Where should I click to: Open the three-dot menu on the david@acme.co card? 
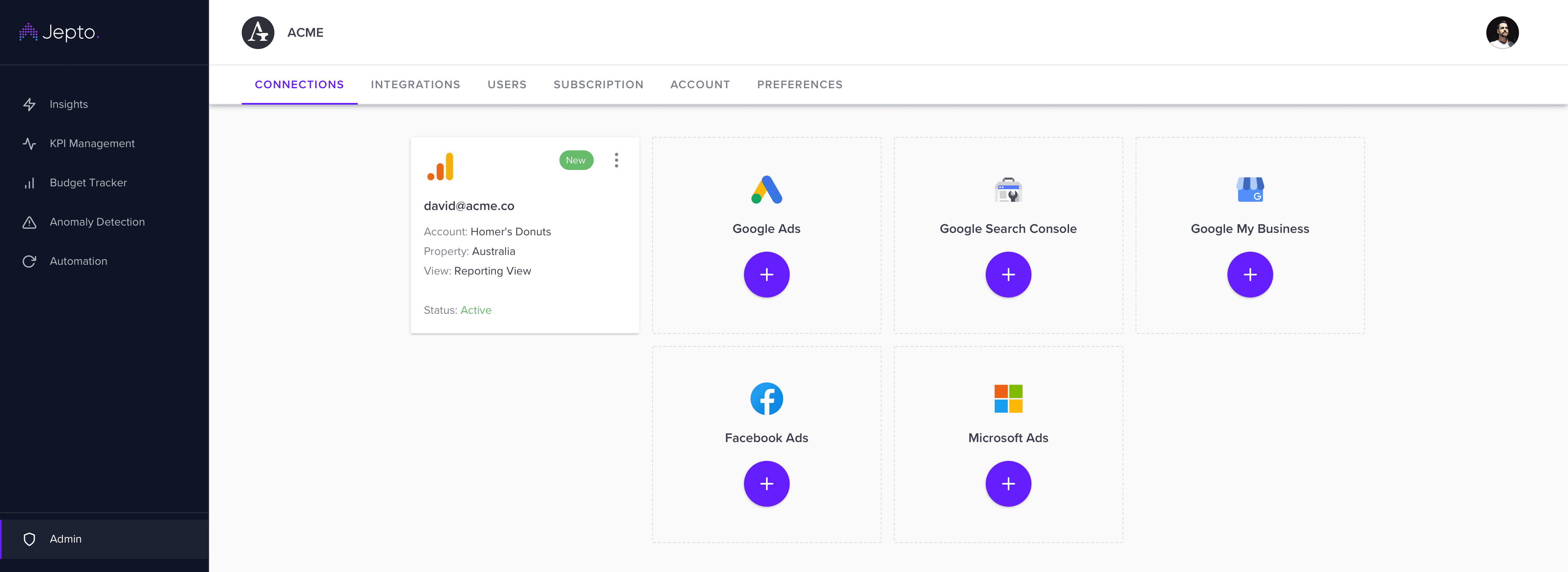click(x=616, y=160)
